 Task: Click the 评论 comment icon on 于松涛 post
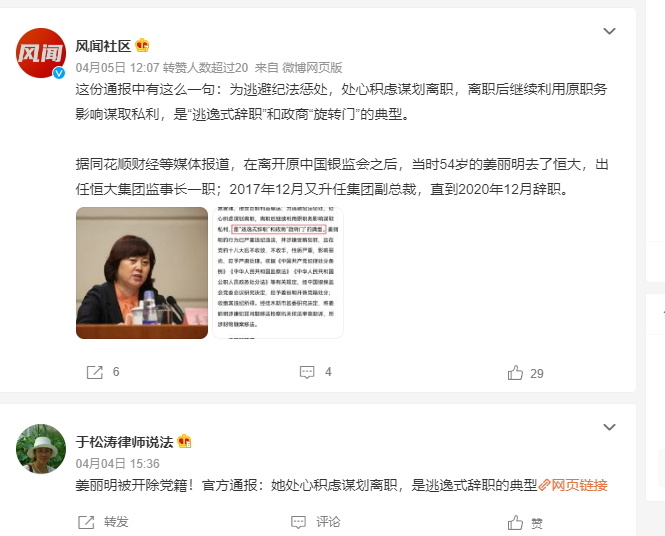click(x=299, y=522)
